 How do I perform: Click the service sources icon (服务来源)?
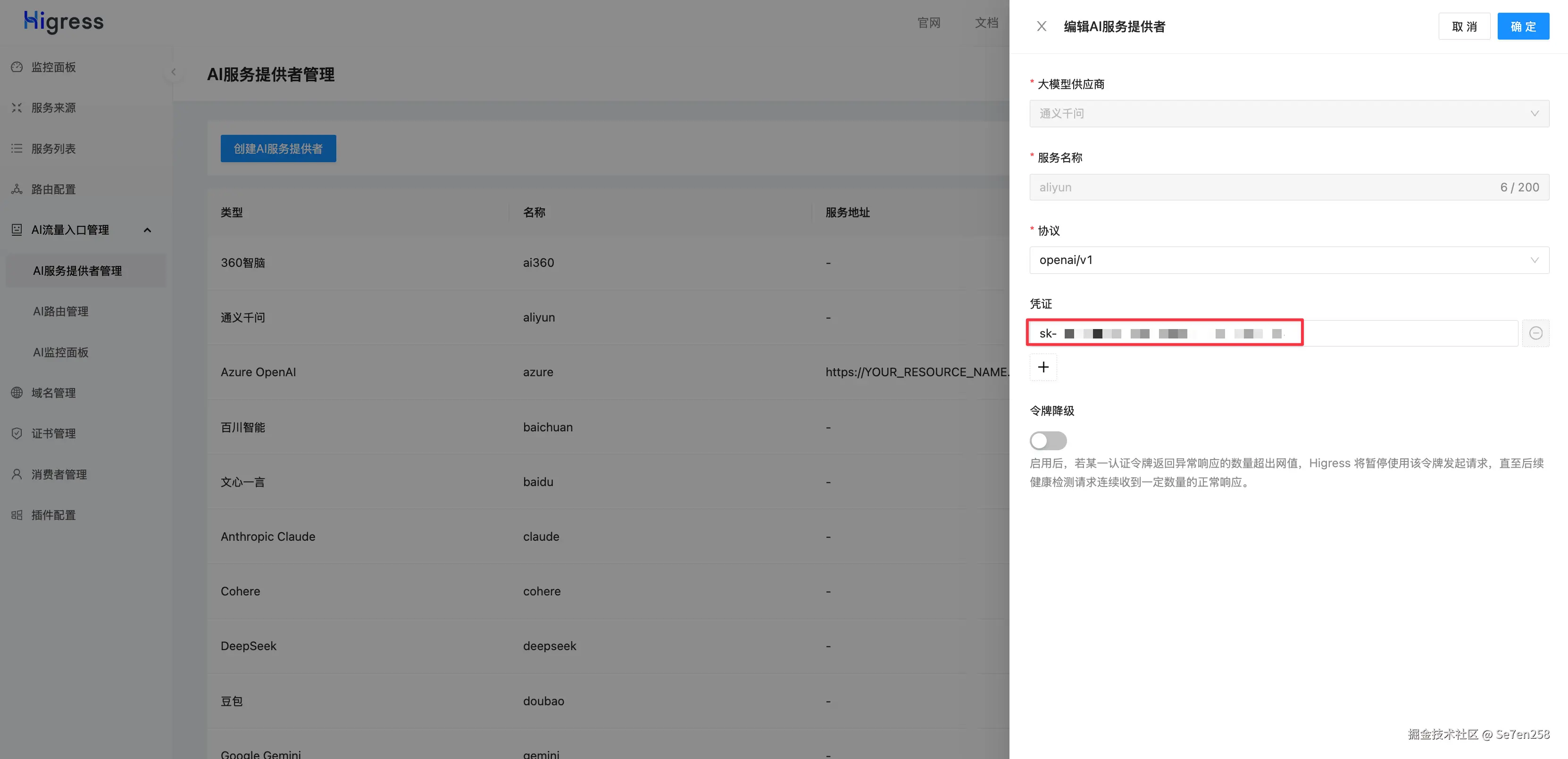tap(17, 107)
